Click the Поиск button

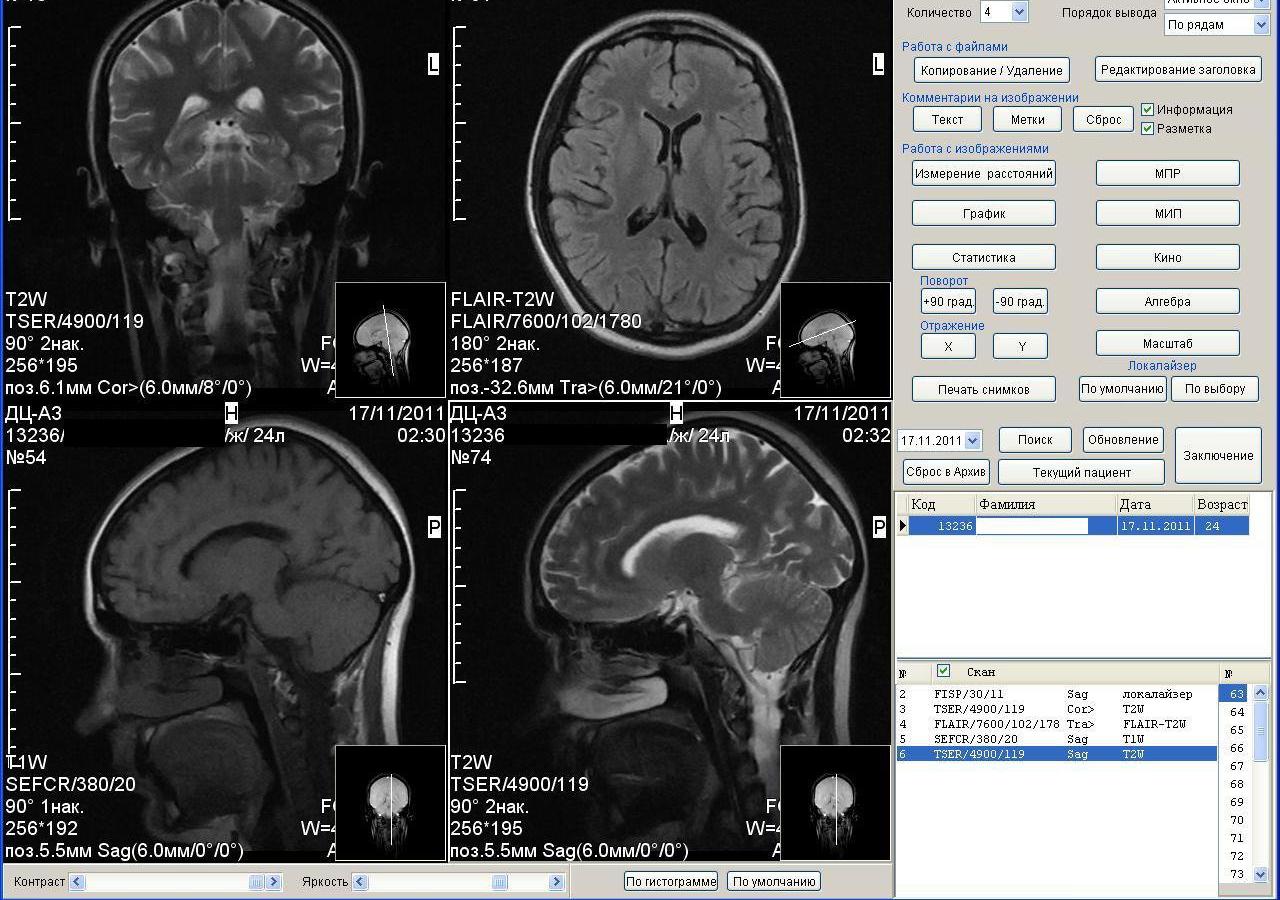tap(1035, 440)
